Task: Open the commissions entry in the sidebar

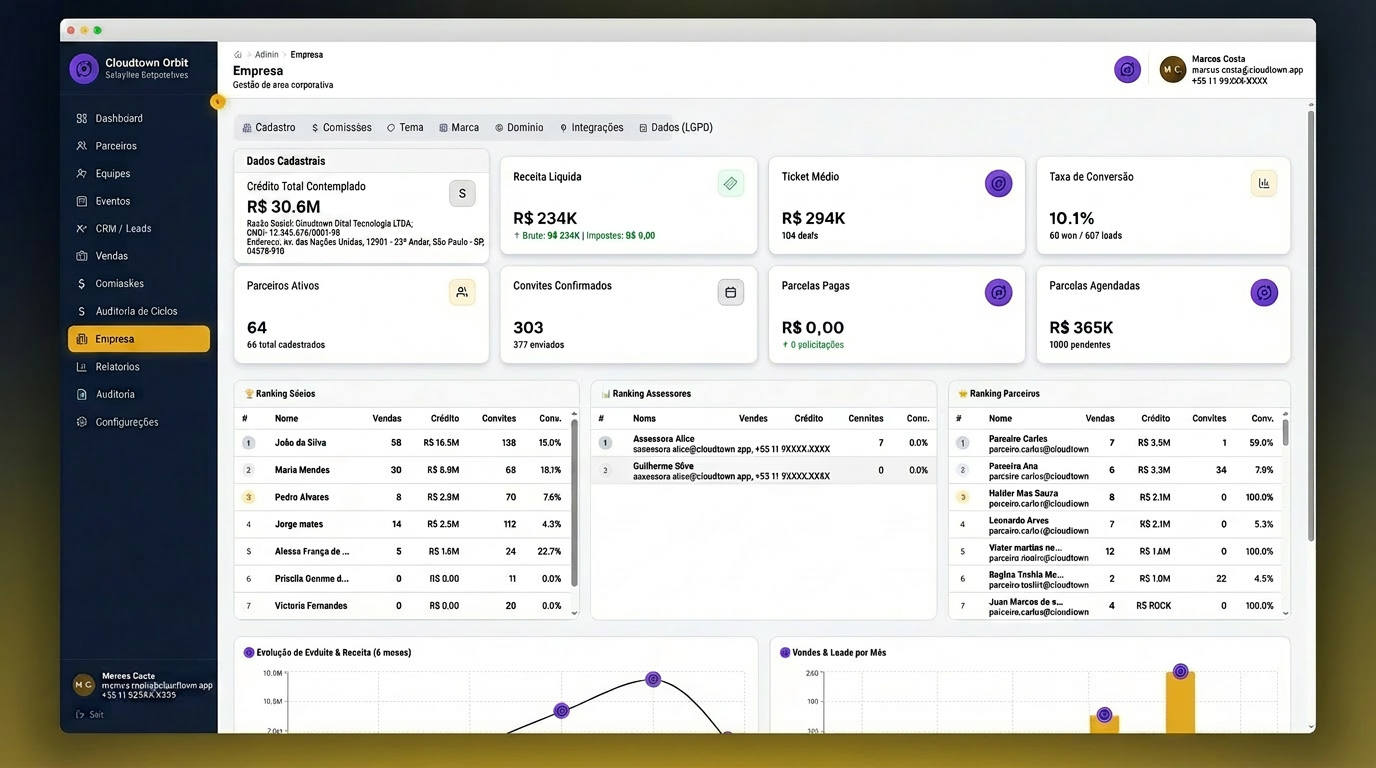Action: pos(139,284)
